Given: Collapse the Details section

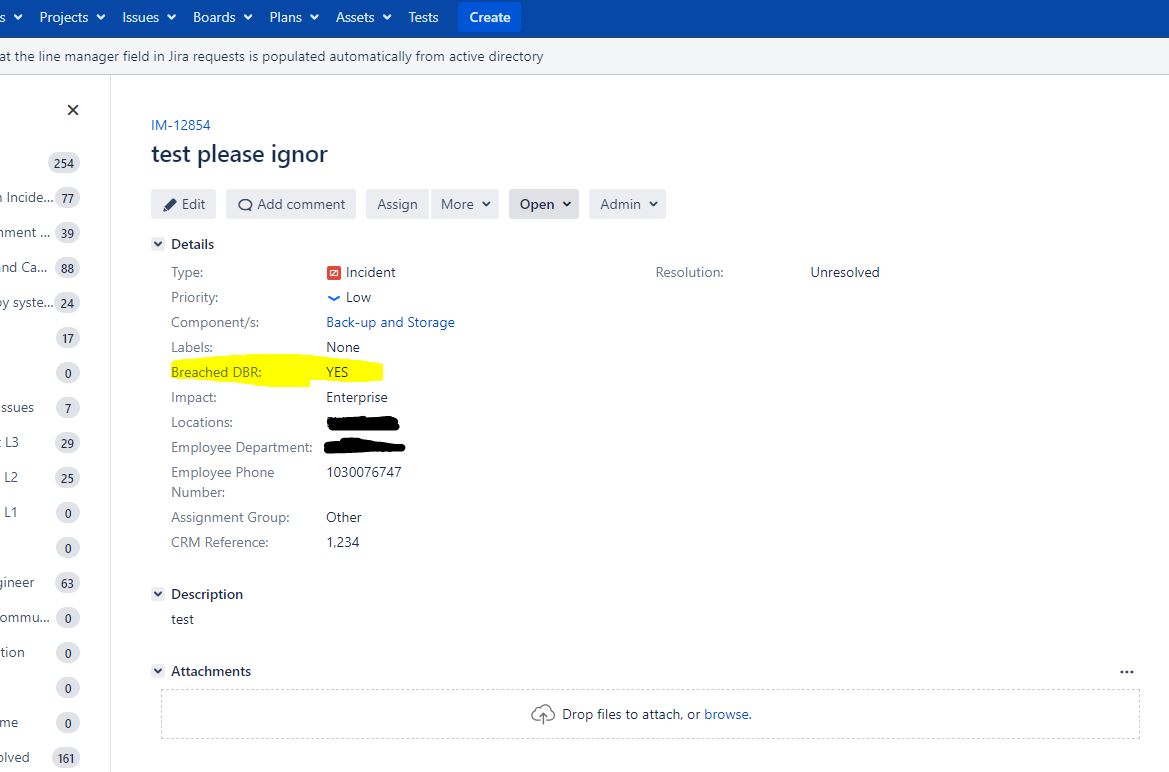Looking at the screenshot, I should pyautogui.click(x=158, y=243).
